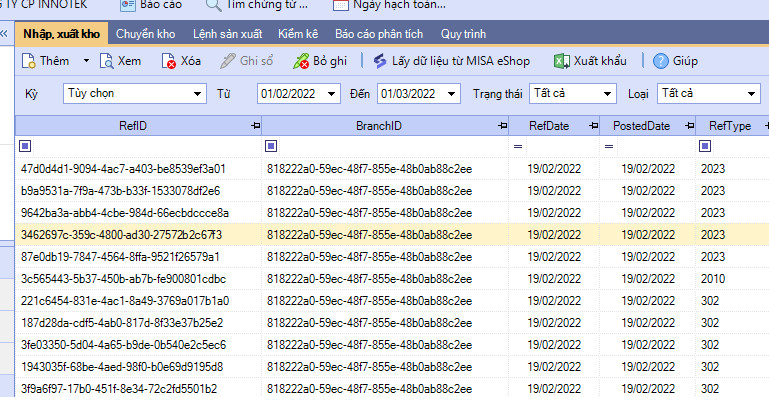This screenshot has height=397, width=769.
Task: Pin the BranchID column
Action: (x=503, y=126)
